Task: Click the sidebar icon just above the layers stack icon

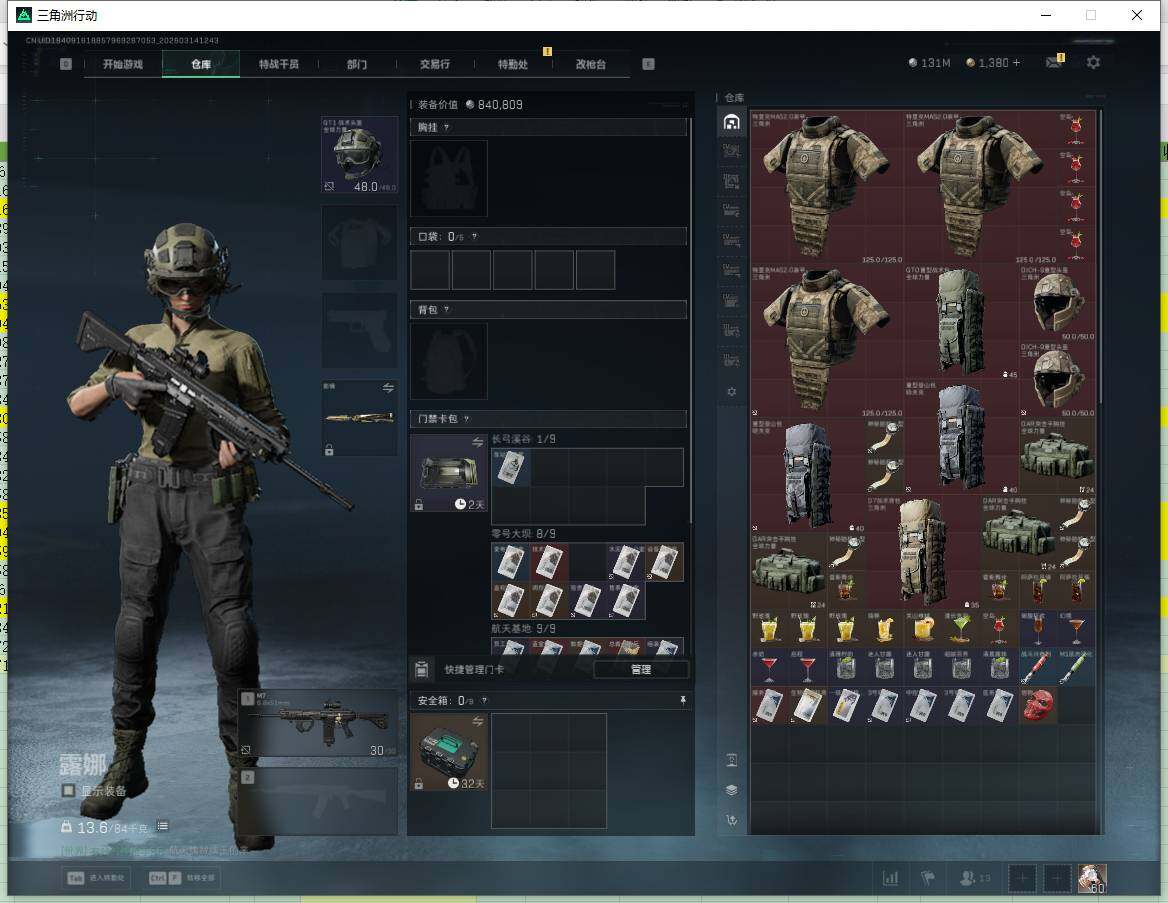Action: click(731, 760)
